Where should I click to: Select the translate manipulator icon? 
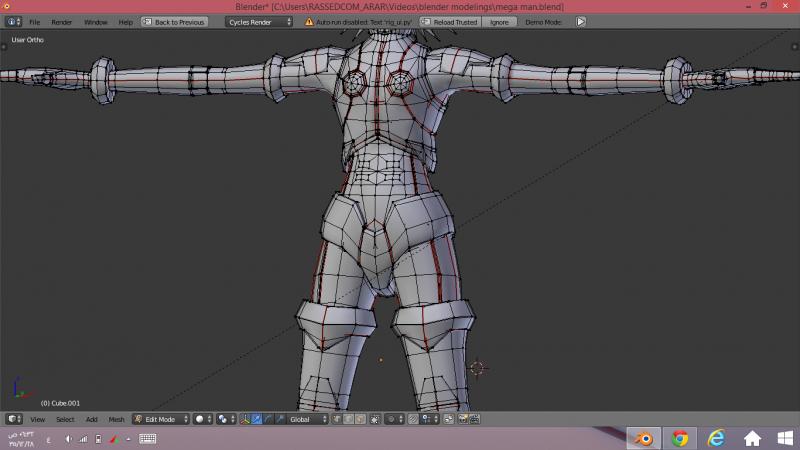257,419
